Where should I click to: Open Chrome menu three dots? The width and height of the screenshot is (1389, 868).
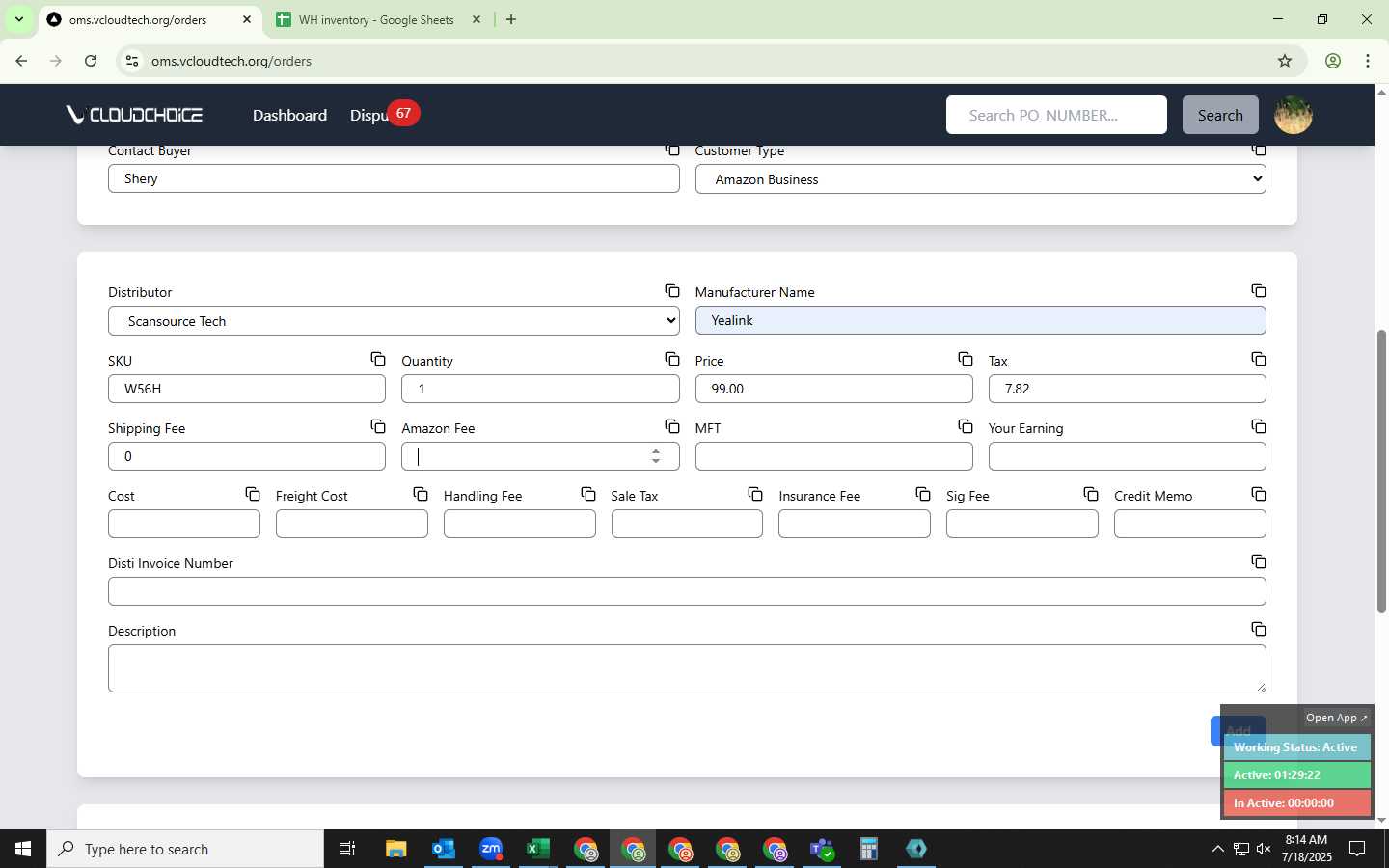(1367, 61)
